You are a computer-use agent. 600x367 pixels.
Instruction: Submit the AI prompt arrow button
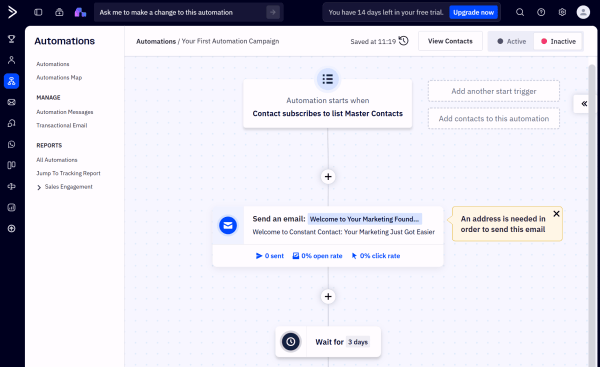[x=273, y=12]
